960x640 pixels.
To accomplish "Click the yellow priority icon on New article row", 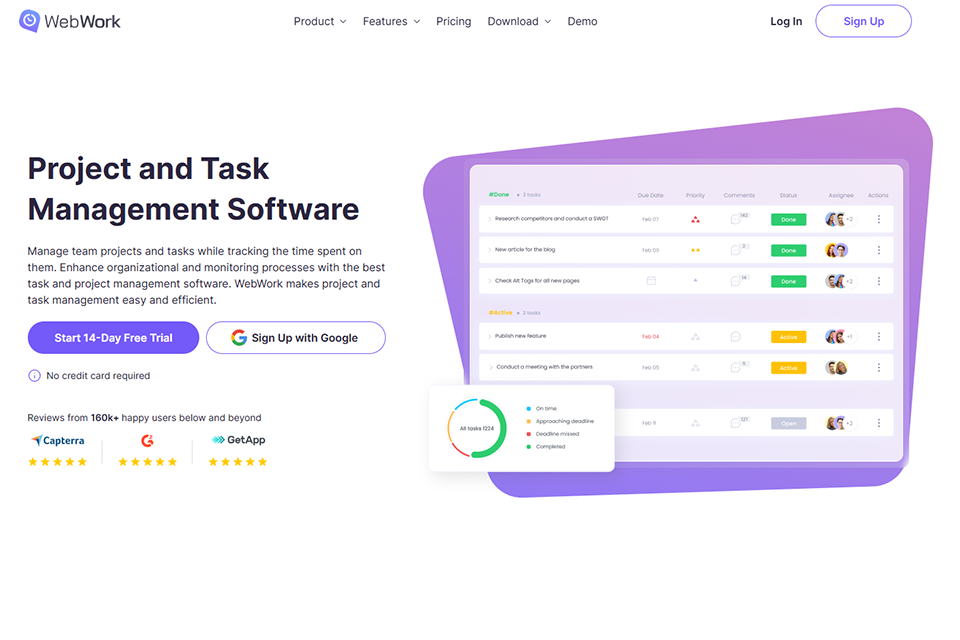I will [696, 250].
